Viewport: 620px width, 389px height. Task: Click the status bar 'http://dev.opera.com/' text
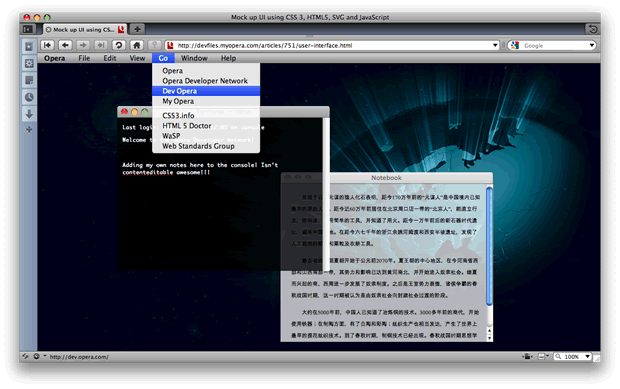click(79, 357)
